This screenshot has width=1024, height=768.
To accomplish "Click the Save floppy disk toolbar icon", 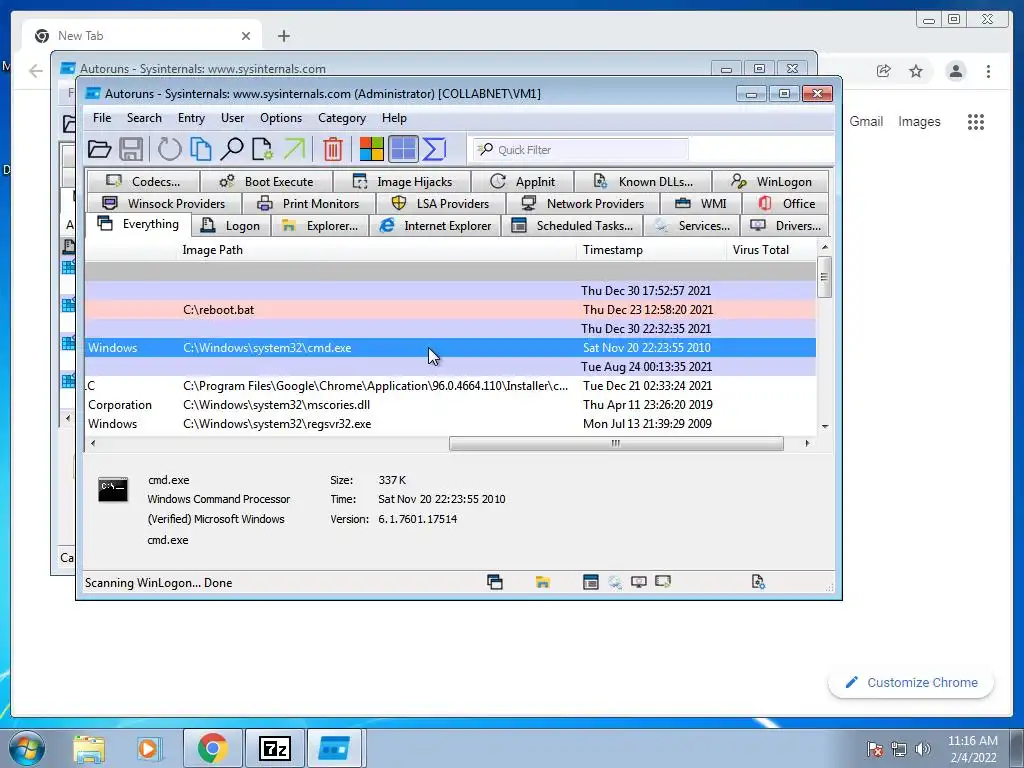I will click(x=131, y=150).
